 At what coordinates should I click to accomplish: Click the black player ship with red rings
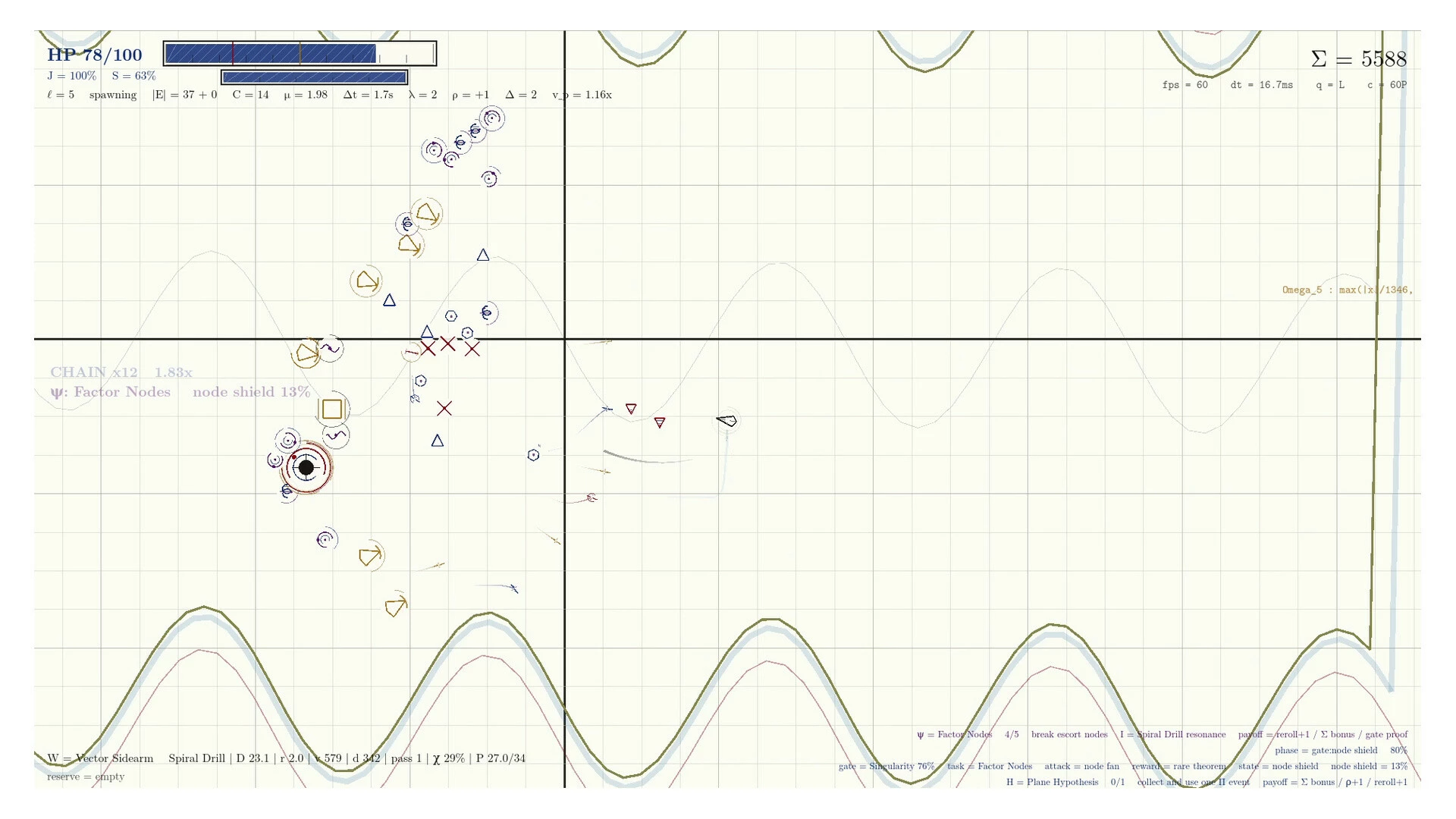tap(306, 468)
